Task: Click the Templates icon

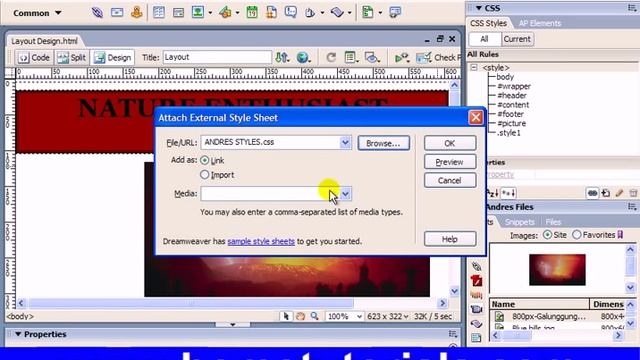Action: click(368, 13)
